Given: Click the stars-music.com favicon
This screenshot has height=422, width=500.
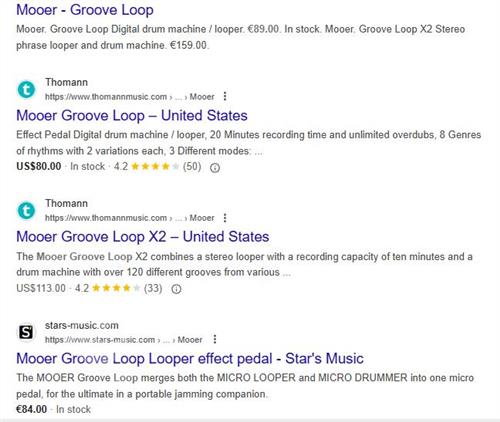Looking at the screenshot, I should [x=26, y=332].
